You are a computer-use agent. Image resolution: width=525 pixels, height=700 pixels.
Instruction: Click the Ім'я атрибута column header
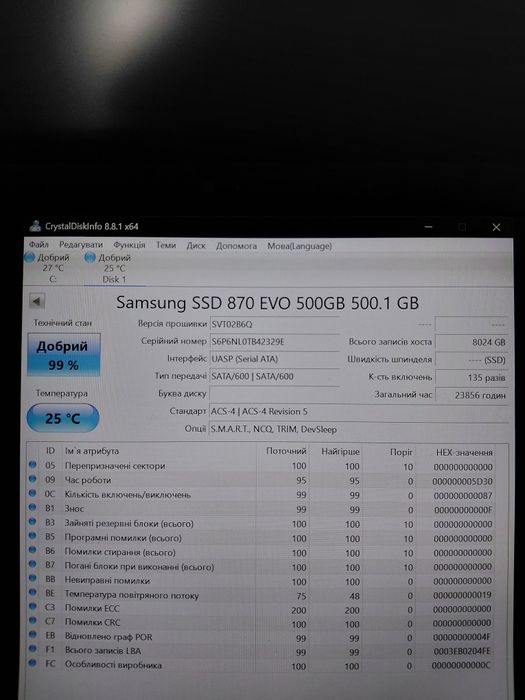click(x=92, y=451)
